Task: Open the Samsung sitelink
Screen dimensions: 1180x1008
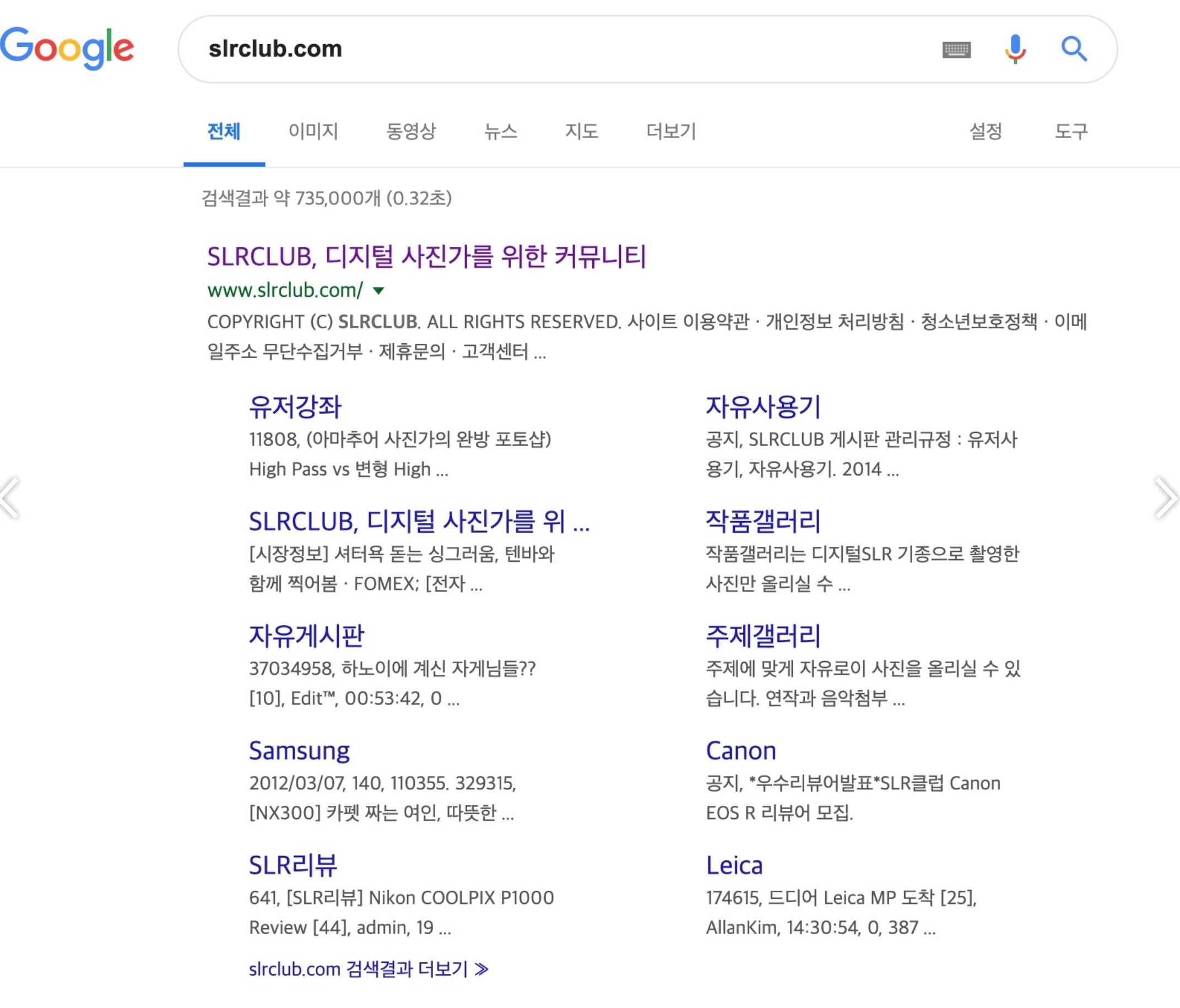Action: pyautogui.click(x=300, y=751)
